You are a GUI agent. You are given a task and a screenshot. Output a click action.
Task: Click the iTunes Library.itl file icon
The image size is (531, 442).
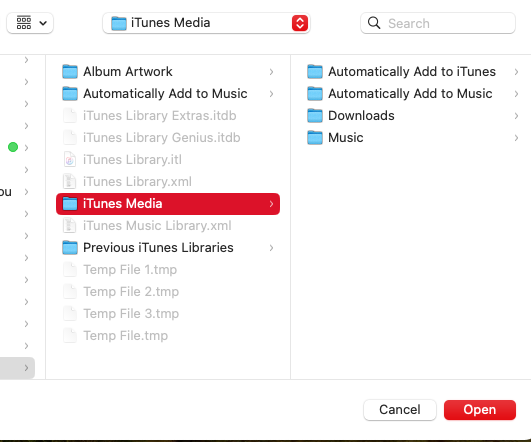[x=70, y=160]
